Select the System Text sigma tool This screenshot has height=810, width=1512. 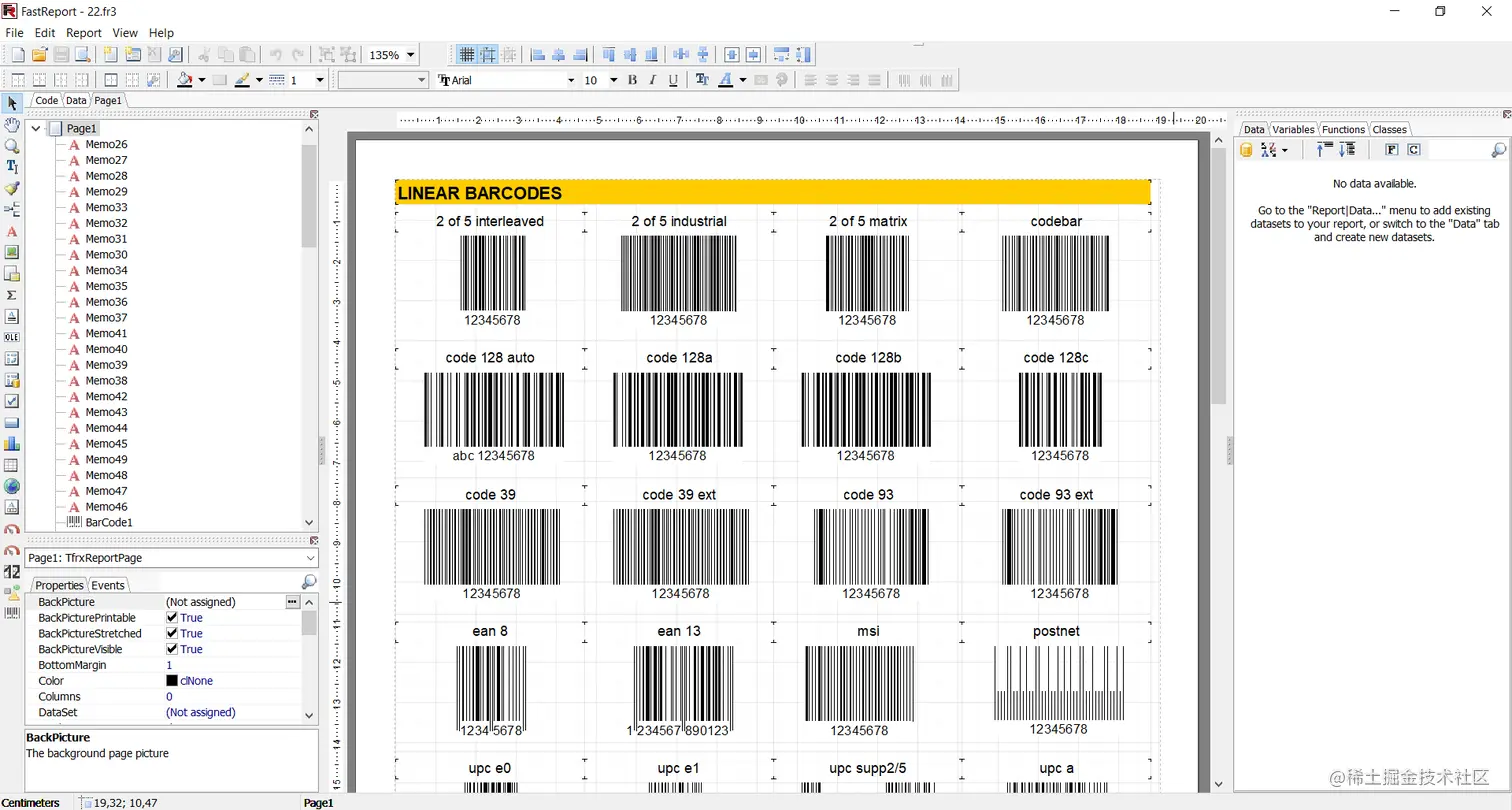tap(12, 295)
